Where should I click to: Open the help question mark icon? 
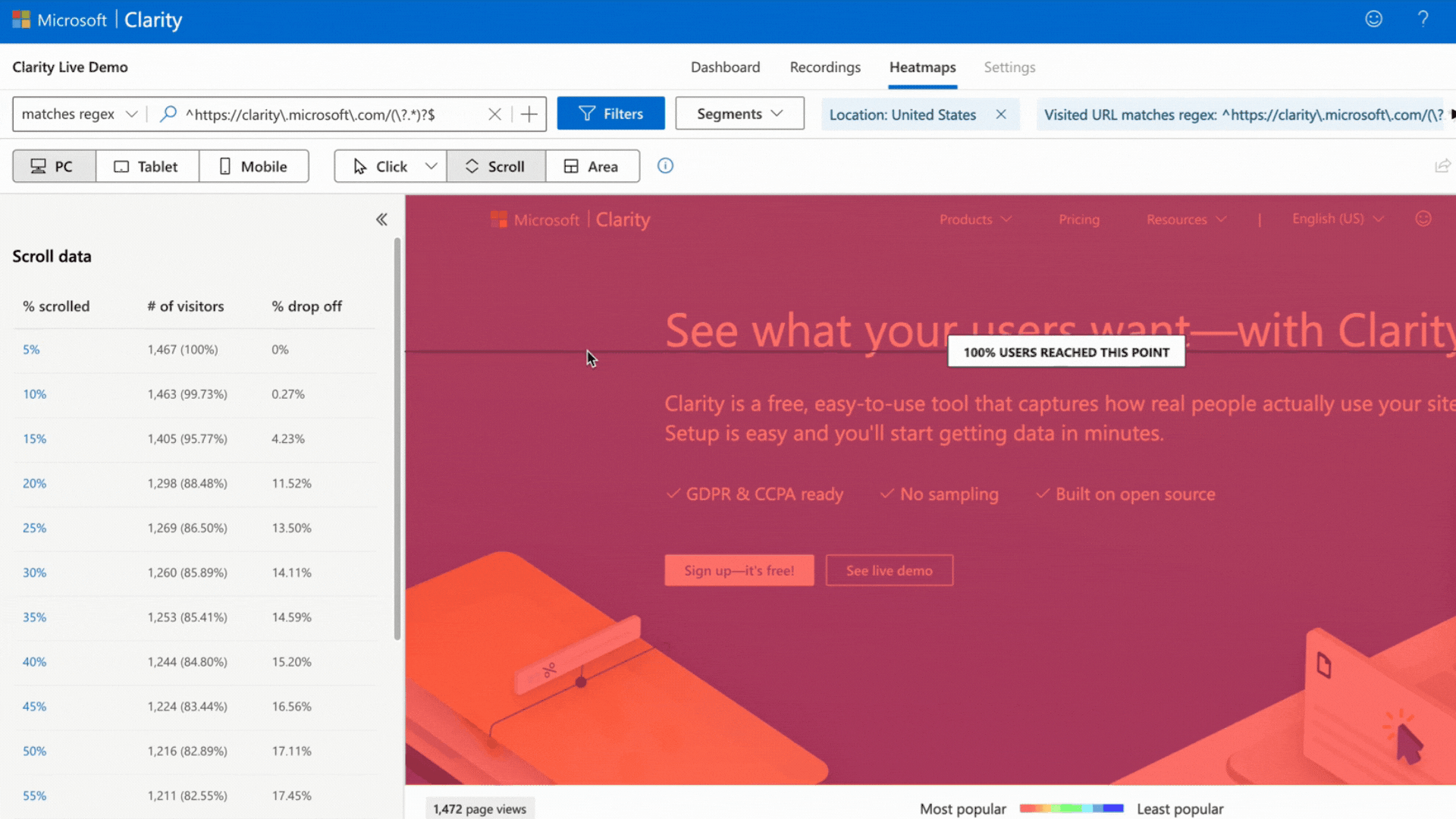tap(1423, 19)
